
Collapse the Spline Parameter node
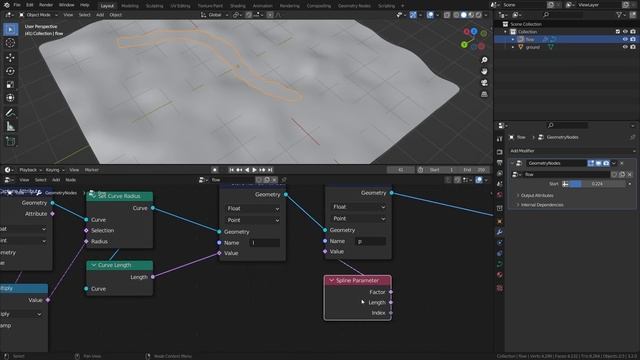click(331, 280)
